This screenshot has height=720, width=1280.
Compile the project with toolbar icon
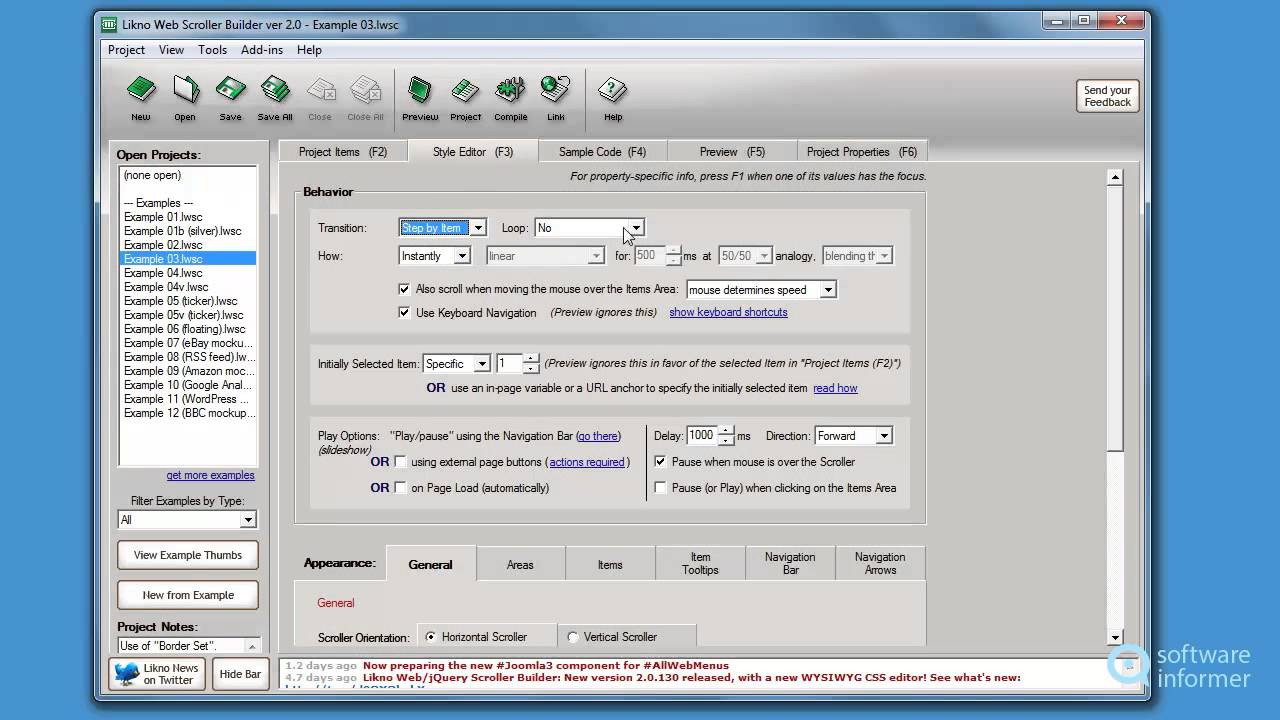[510, 98]
